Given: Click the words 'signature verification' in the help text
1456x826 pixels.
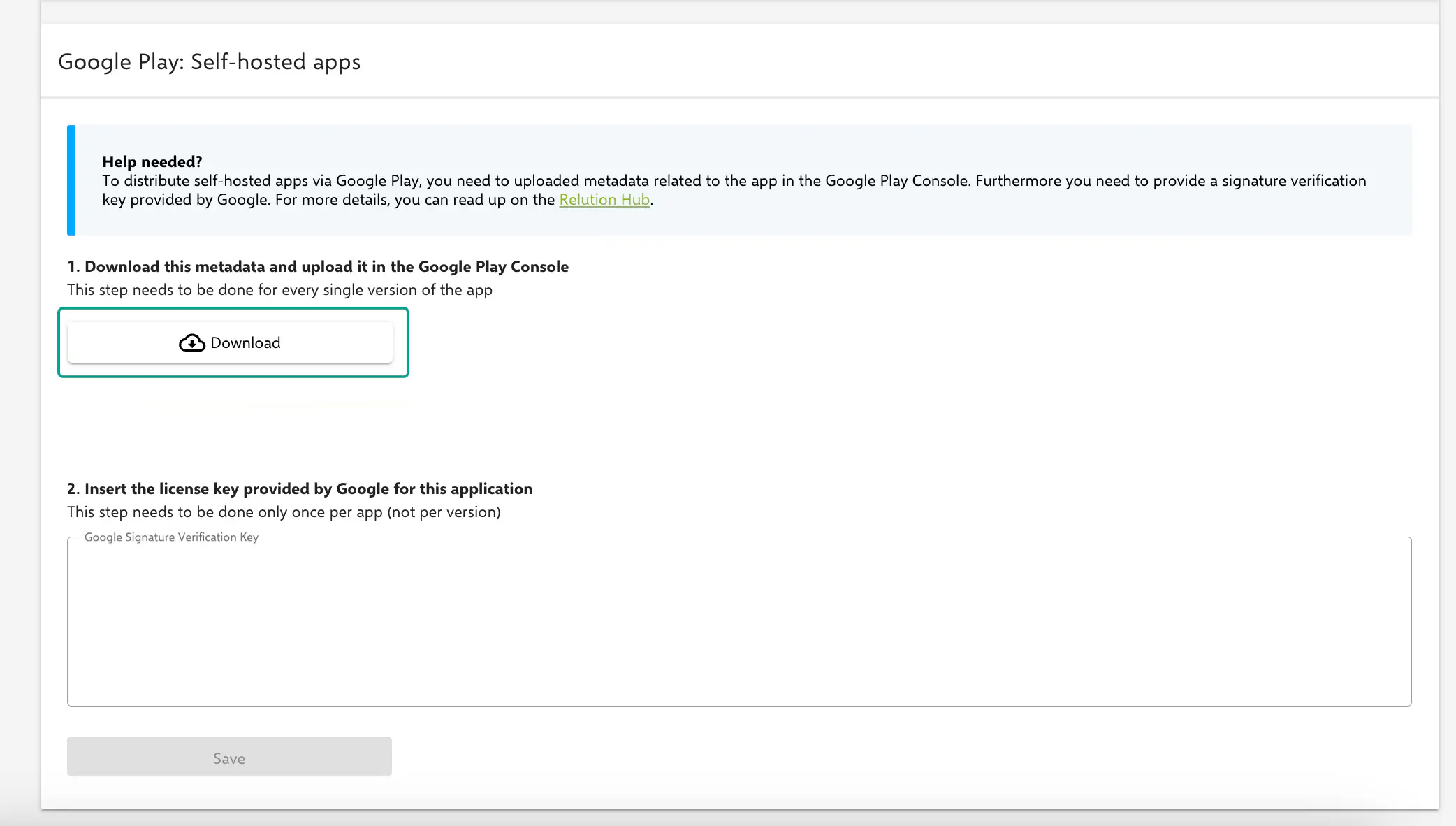Looking at the screenshot, I should 1293,181.
